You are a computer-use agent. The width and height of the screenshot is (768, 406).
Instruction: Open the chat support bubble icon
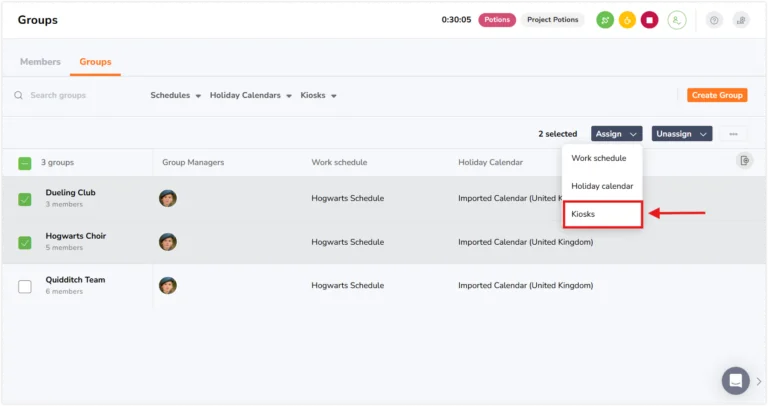735,381
